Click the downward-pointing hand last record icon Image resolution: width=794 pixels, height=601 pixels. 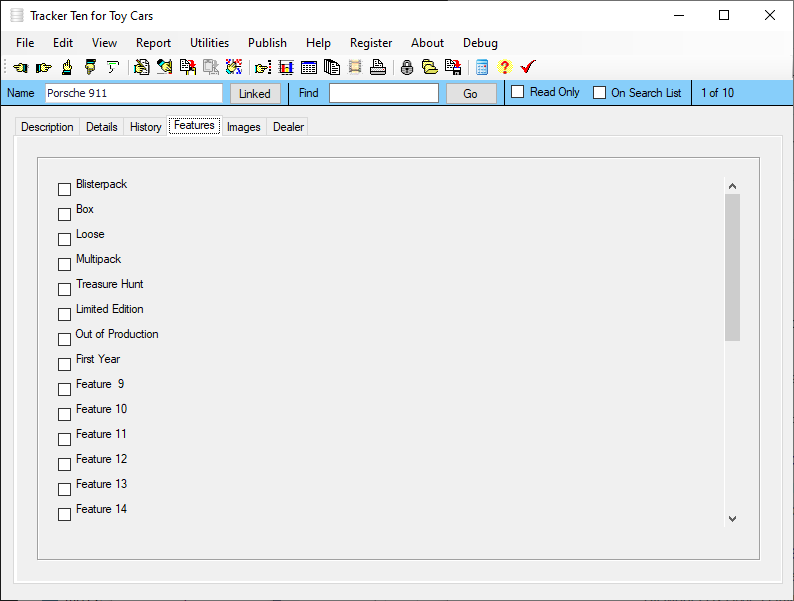coord(90,67)
